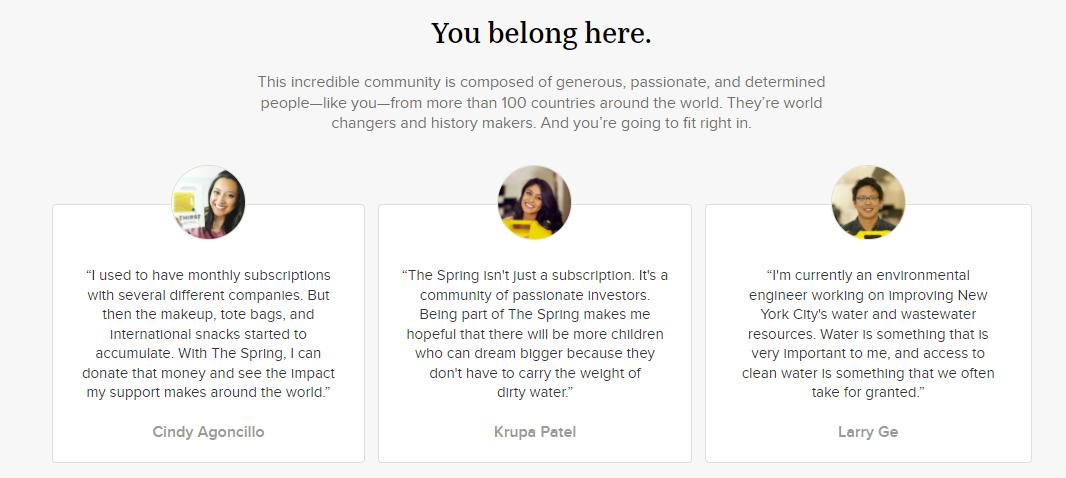1066x478 pixels.
Task: Click Cindy's quote about monthly subscriptions
Action: pyautogui.click(x=208, y=335)
